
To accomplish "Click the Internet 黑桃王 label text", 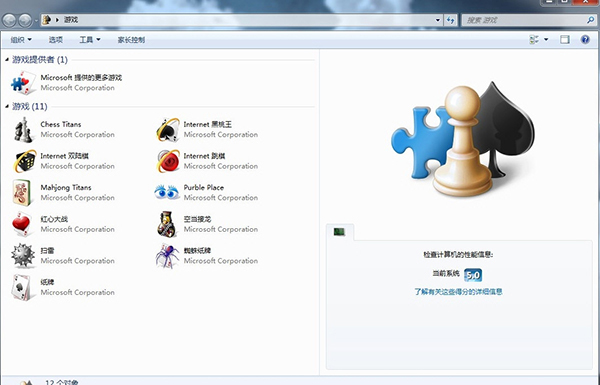I will pos(208,124).
